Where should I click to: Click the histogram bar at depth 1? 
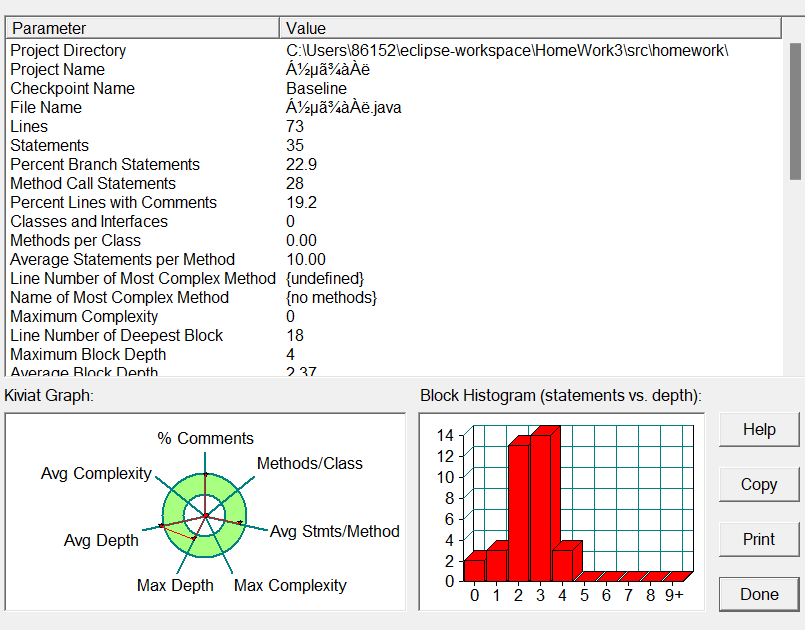point(496,565)
